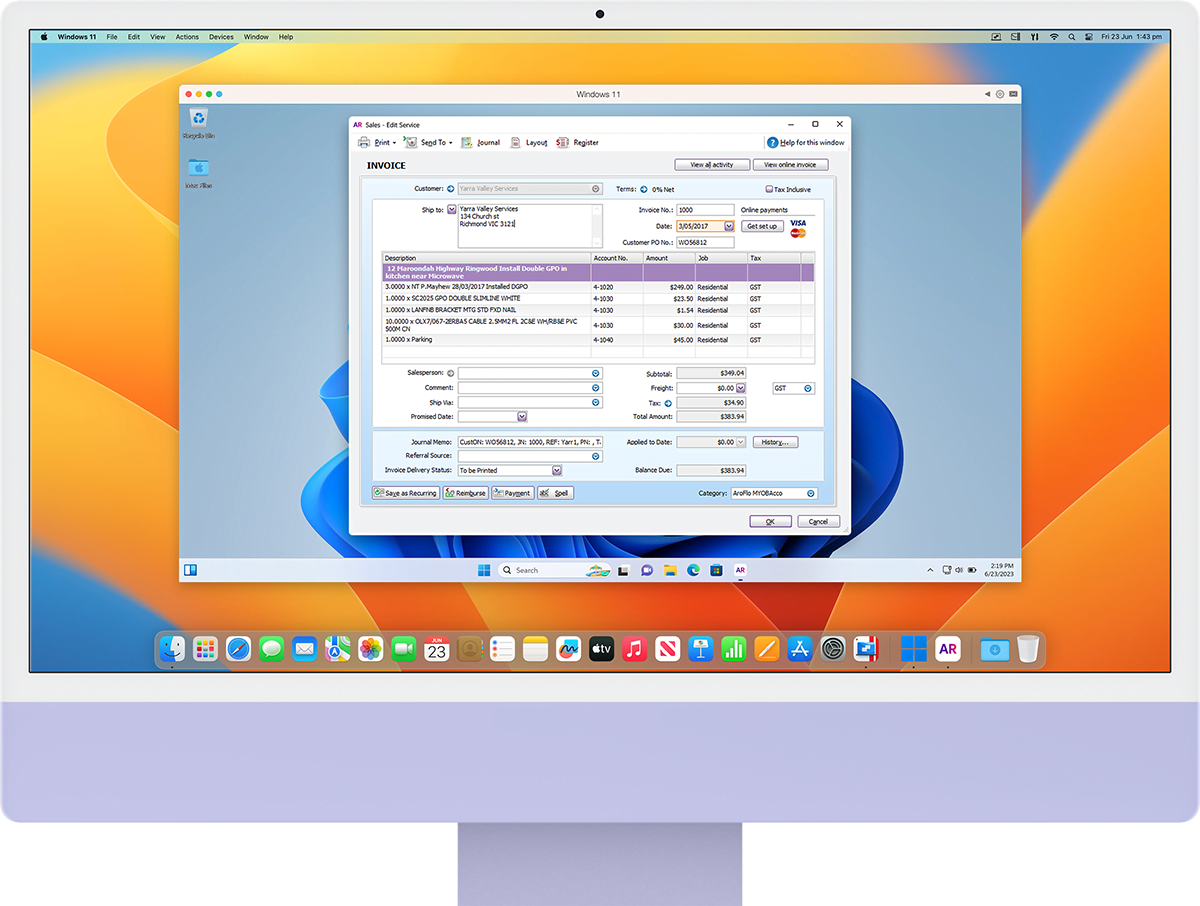Open the Send To toolbar menu
1200x906 pixels.
click(429, 143)
